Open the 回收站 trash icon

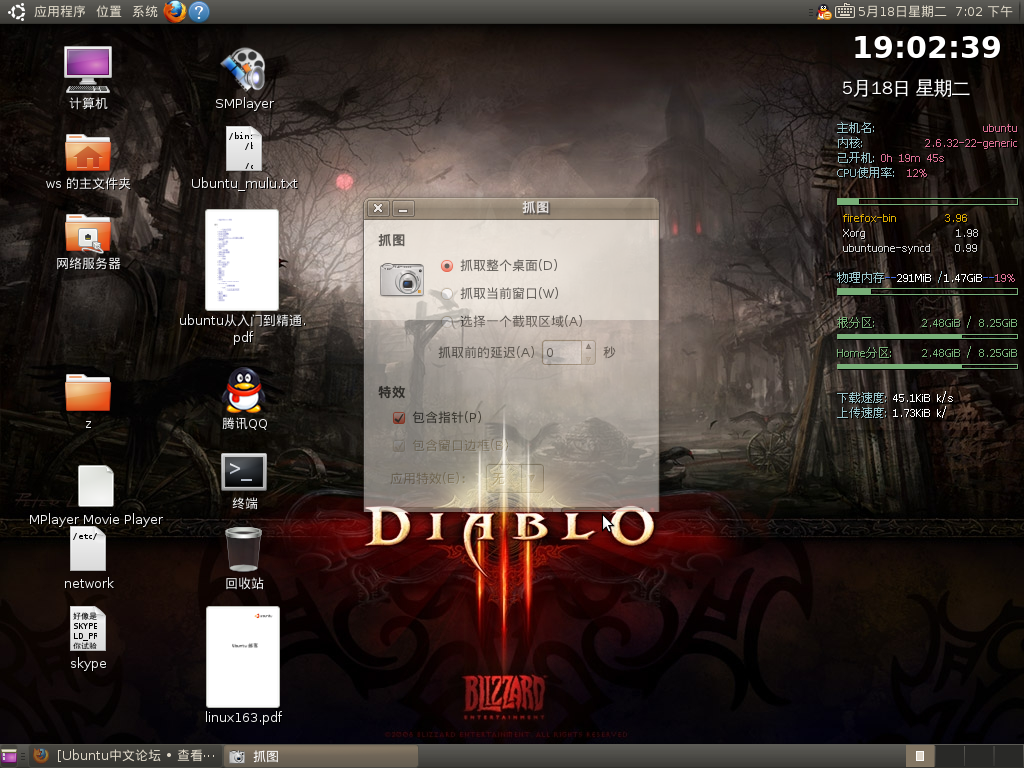[244, 549]
